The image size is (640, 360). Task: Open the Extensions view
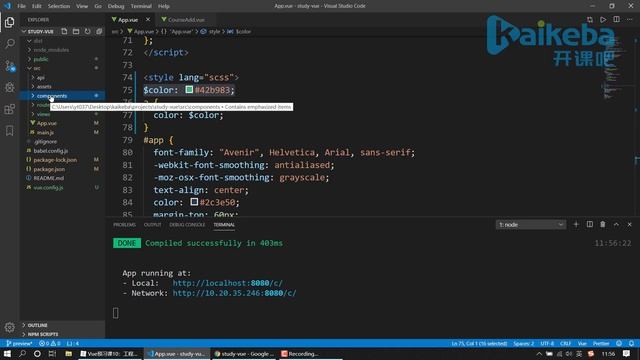click(x=9, y=109)
